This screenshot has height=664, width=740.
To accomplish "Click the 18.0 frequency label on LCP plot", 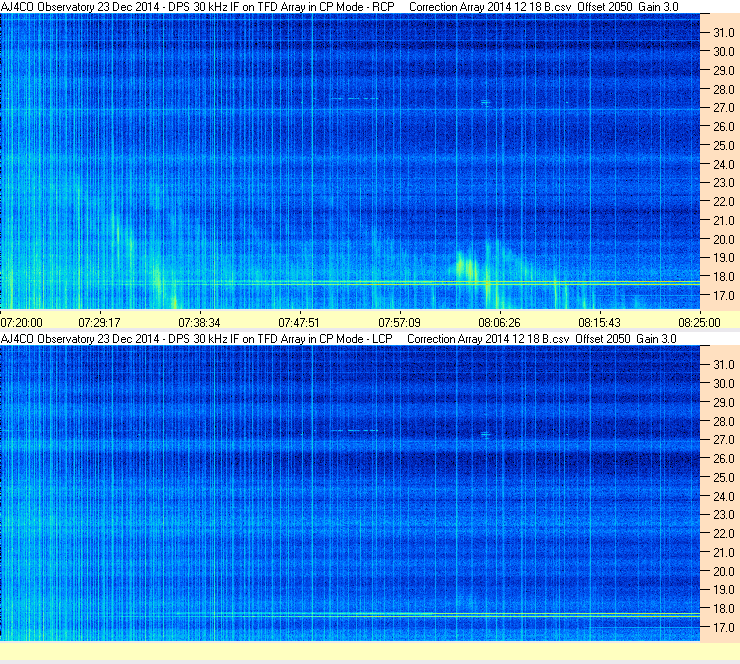I will pos(723,608).
